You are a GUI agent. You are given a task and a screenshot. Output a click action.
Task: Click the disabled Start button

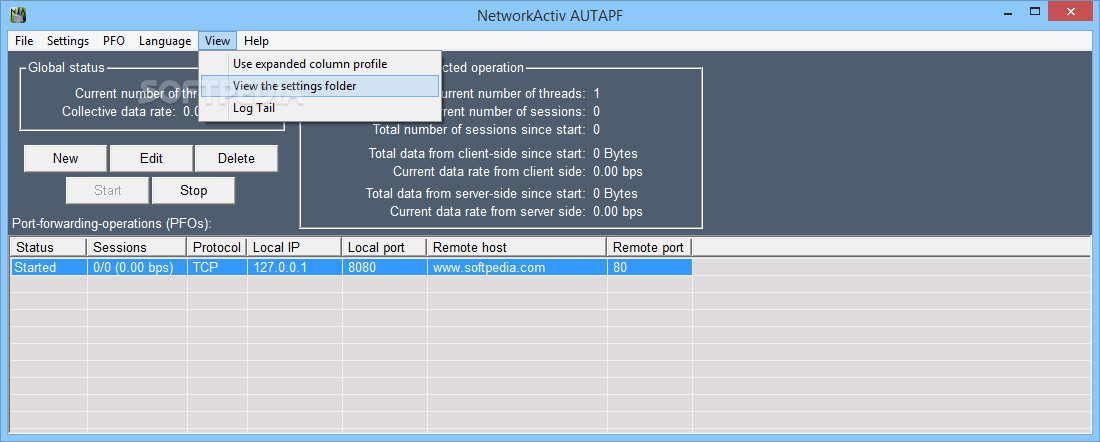coord(108,191)
